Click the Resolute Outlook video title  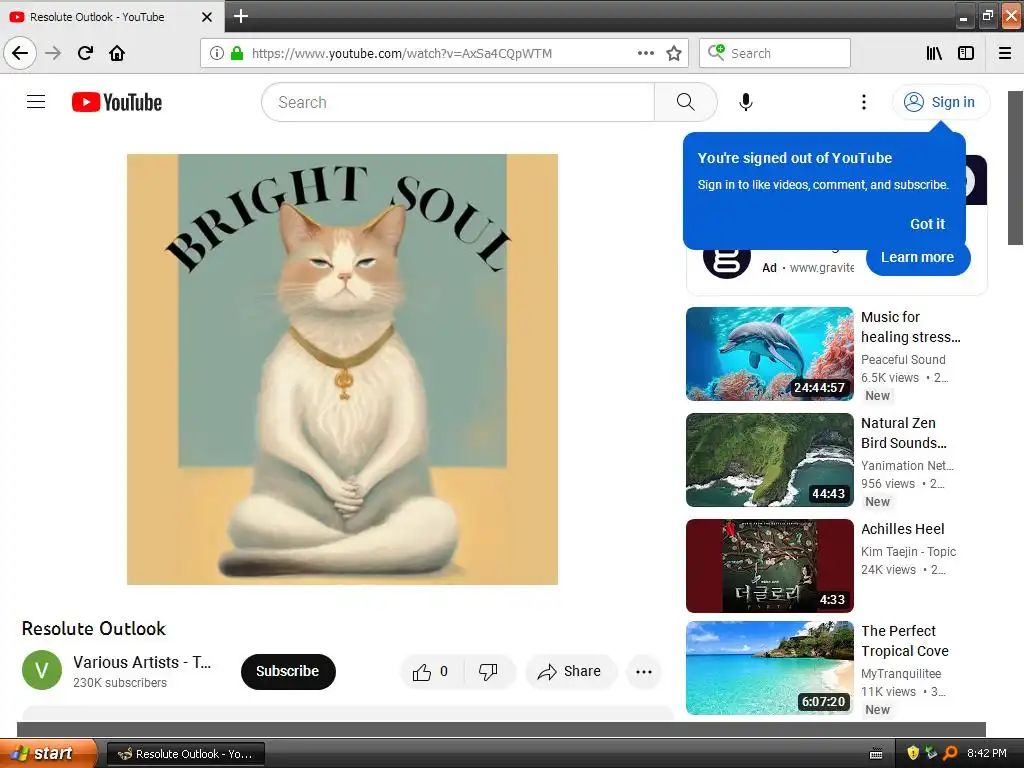coord(94,628)
